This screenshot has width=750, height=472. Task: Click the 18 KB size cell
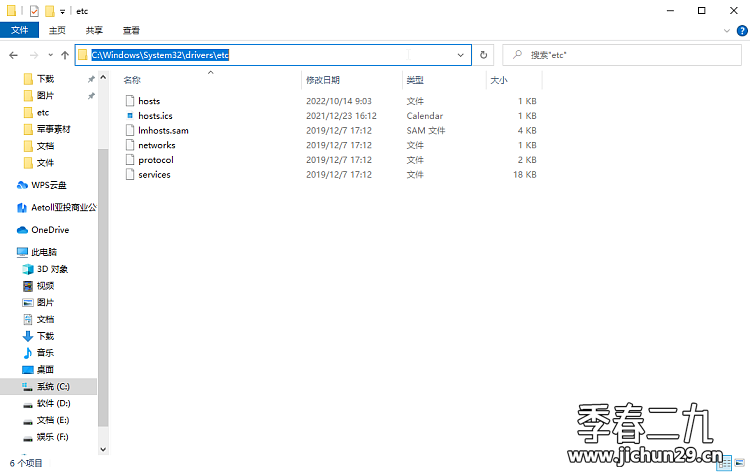click(x=525, y=175)
